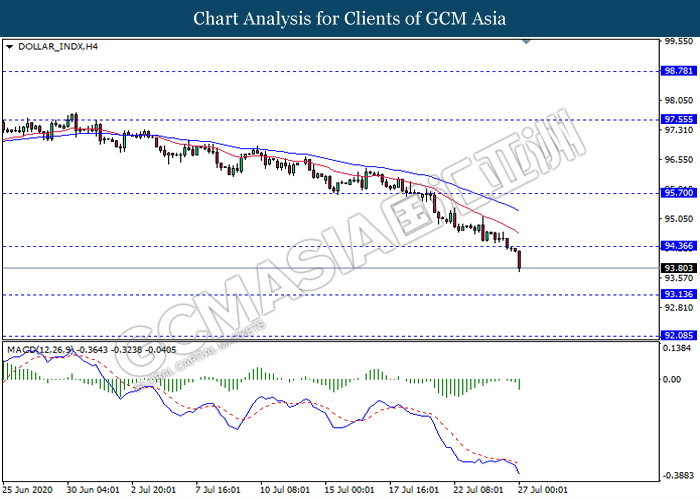Click the MACD(12,26,9) indicator label
Viewport: 700px width, 500px height.
(36, 348)
